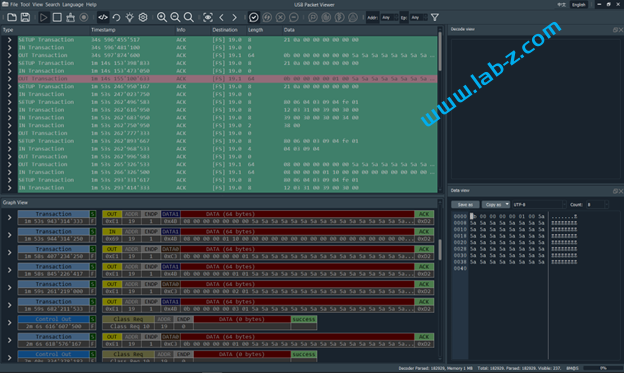Float the Decode view panel

615,30
